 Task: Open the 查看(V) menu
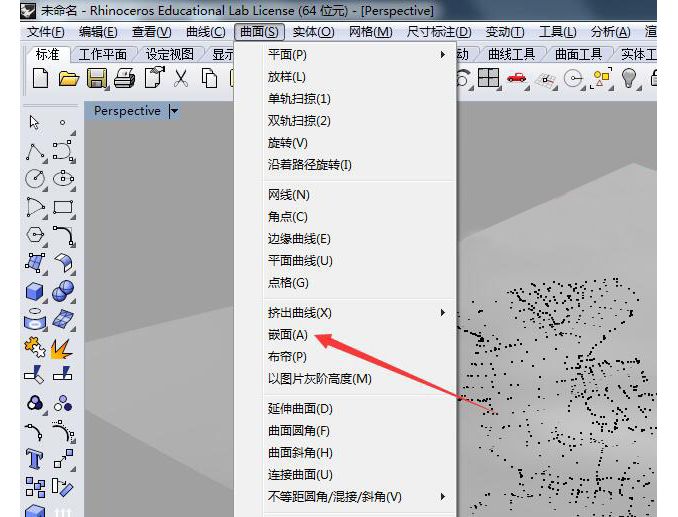point(151,32)
